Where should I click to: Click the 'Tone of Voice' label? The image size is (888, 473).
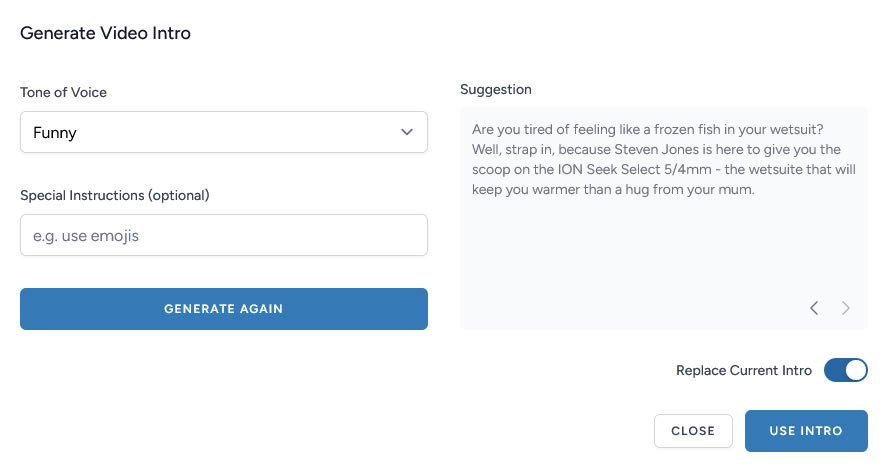point(63,92)
